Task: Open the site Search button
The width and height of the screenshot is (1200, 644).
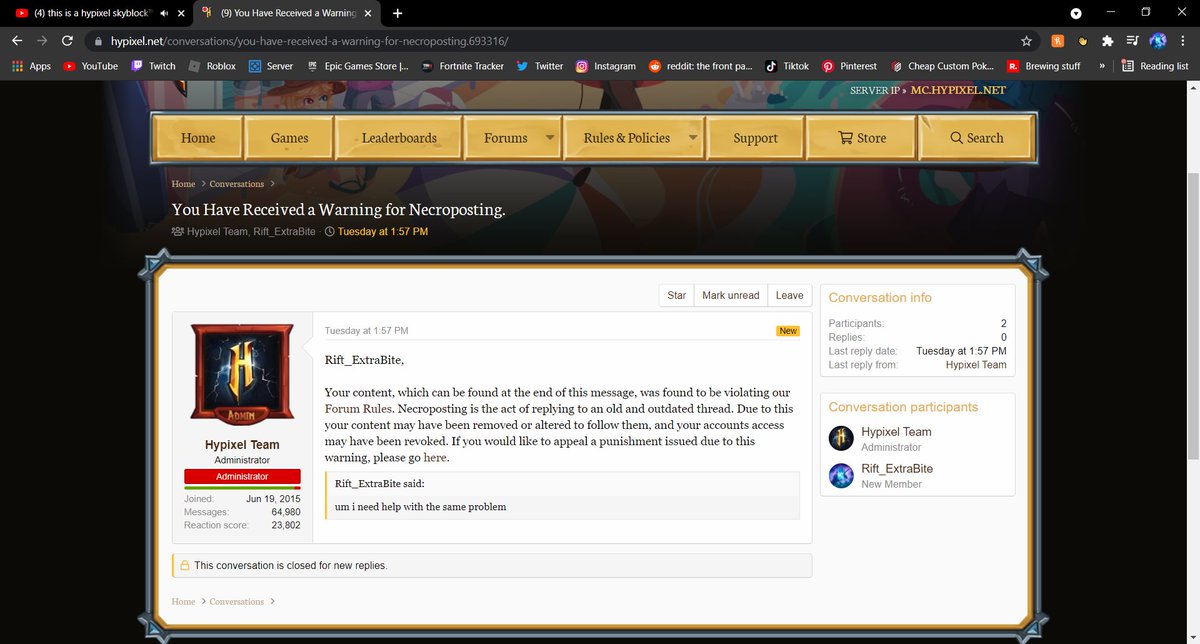Action: tap(977, 138)
